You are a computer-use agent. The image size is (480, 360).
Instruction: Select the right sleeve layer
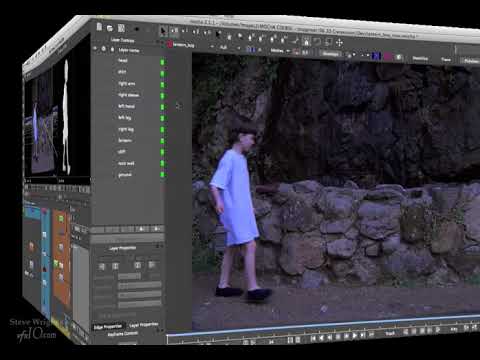[128, 95]
